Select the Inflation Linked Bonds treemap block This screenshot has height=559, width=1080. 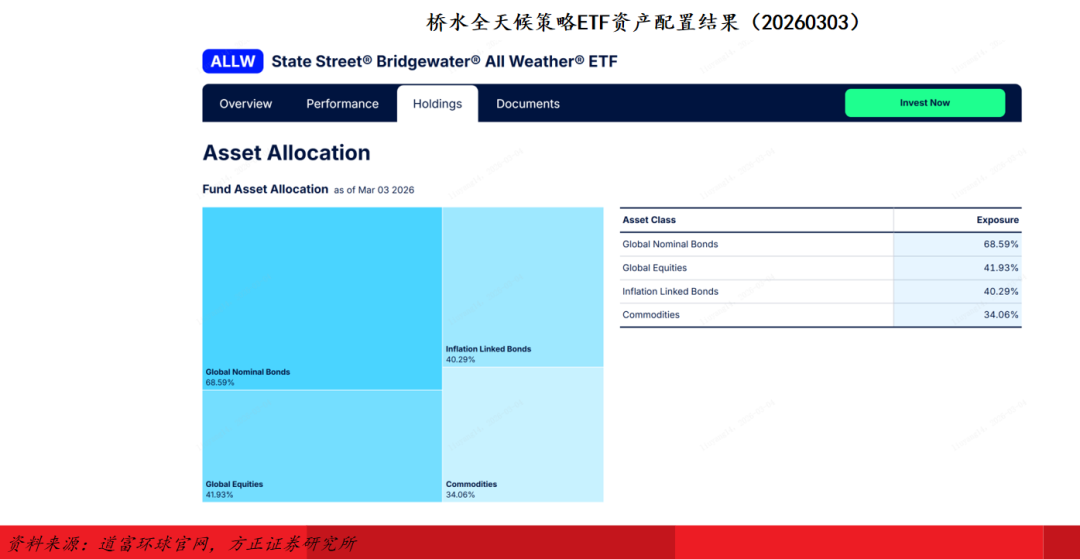[x=523, y=287]
